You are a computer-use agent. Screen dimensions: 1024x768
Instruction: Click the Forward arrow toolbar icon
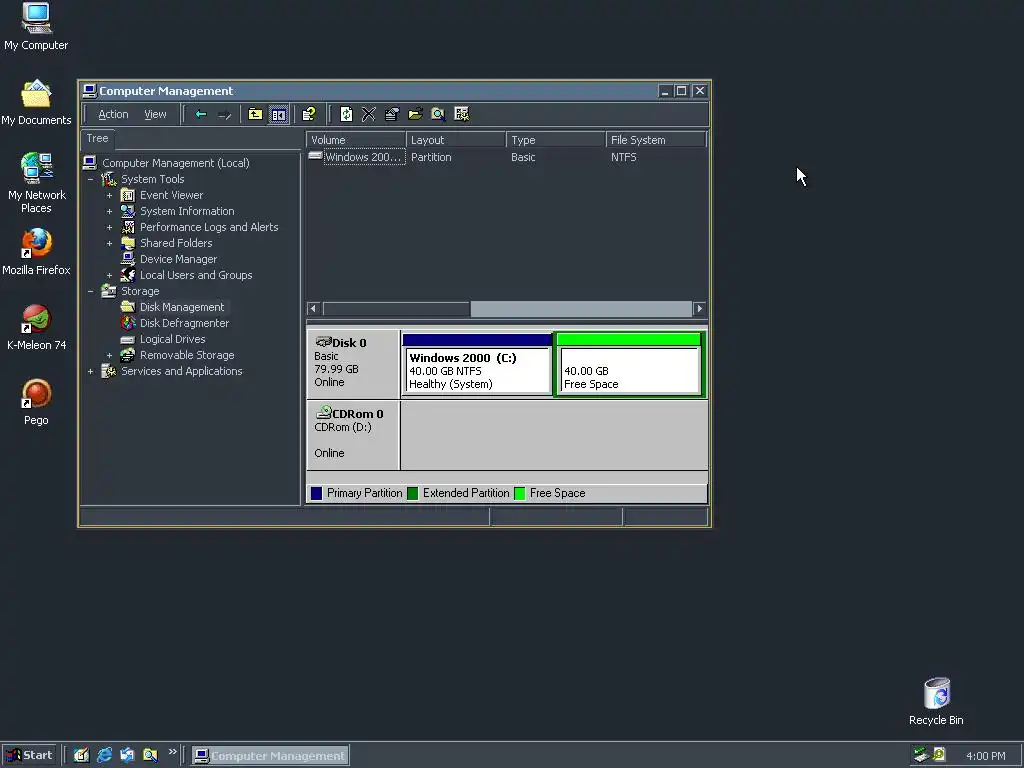225,114
